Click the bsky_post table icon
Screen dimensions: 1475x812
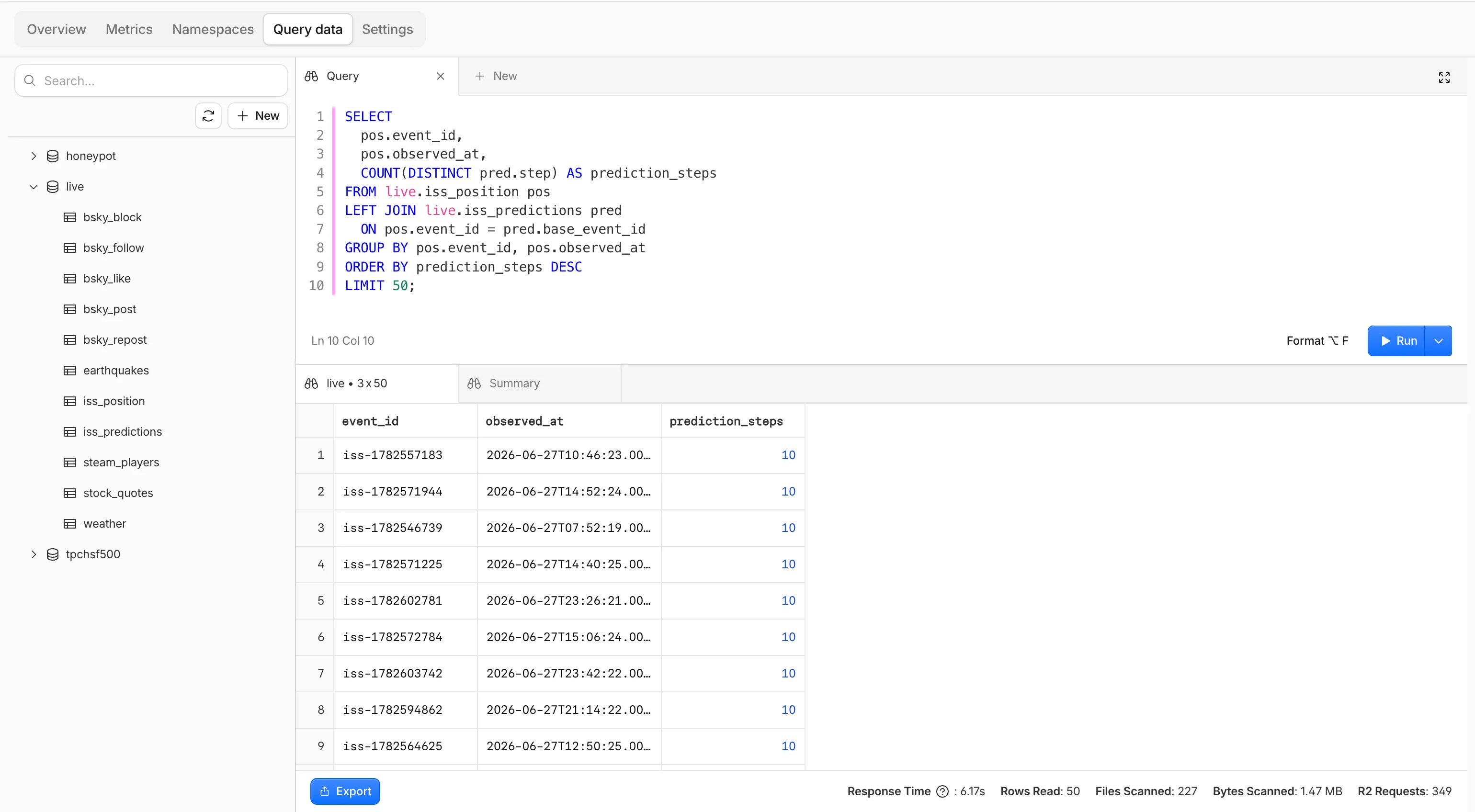[x=70, y=309]
